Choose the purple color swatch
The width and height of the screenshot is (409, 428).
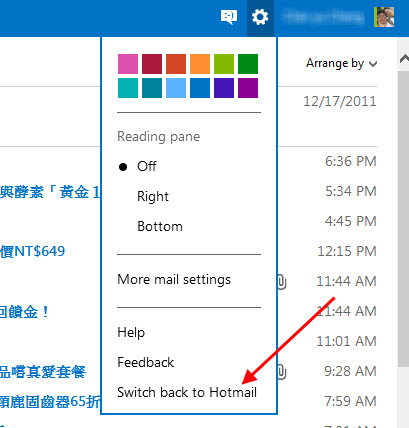248,88
